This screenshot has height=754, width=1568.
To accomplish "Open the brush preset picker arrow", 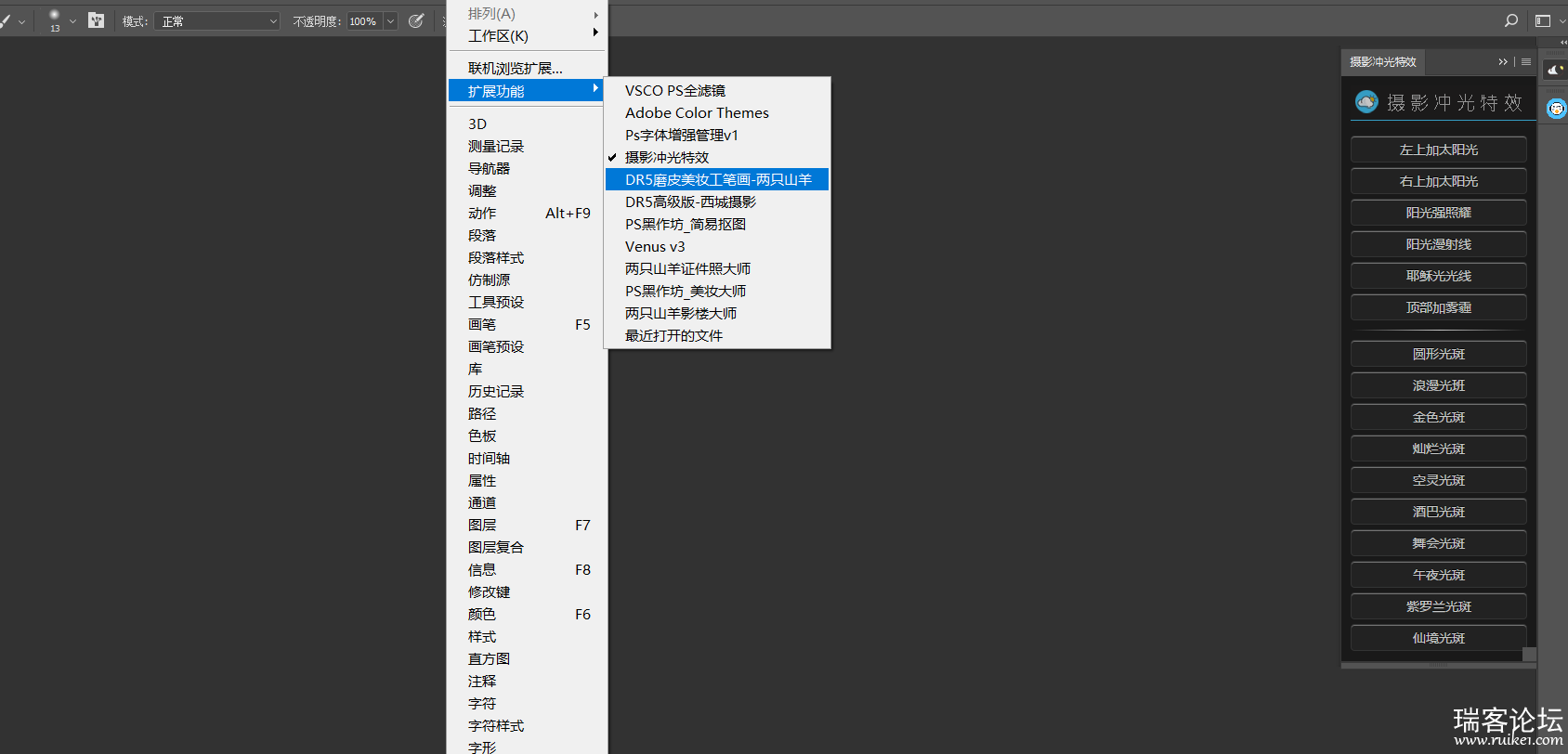I will tap(72, 21).
